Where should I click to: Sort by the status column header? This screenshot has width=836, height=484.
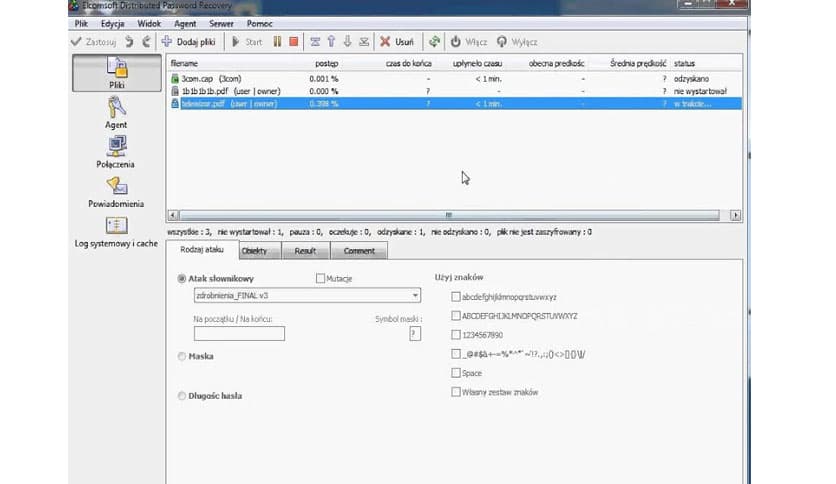684,63
